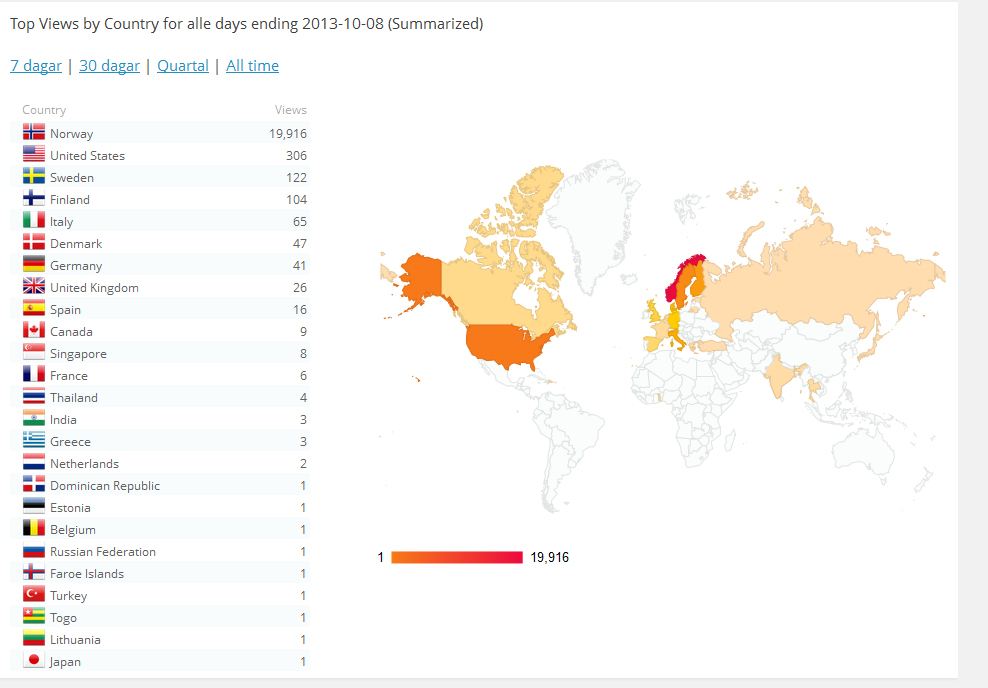Click Finland row in country table
The height and width of the screenshot is (688, 988).
pos(160,199)
